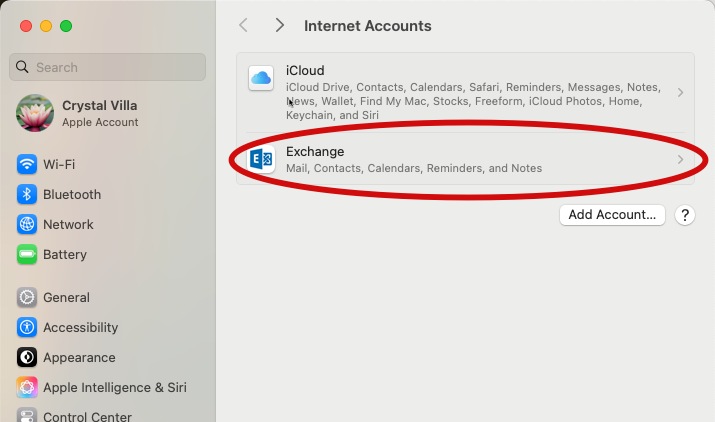715x422 pixels.
Task: Open Wi-Fi settings icon in sidebar
Action: 27,164
